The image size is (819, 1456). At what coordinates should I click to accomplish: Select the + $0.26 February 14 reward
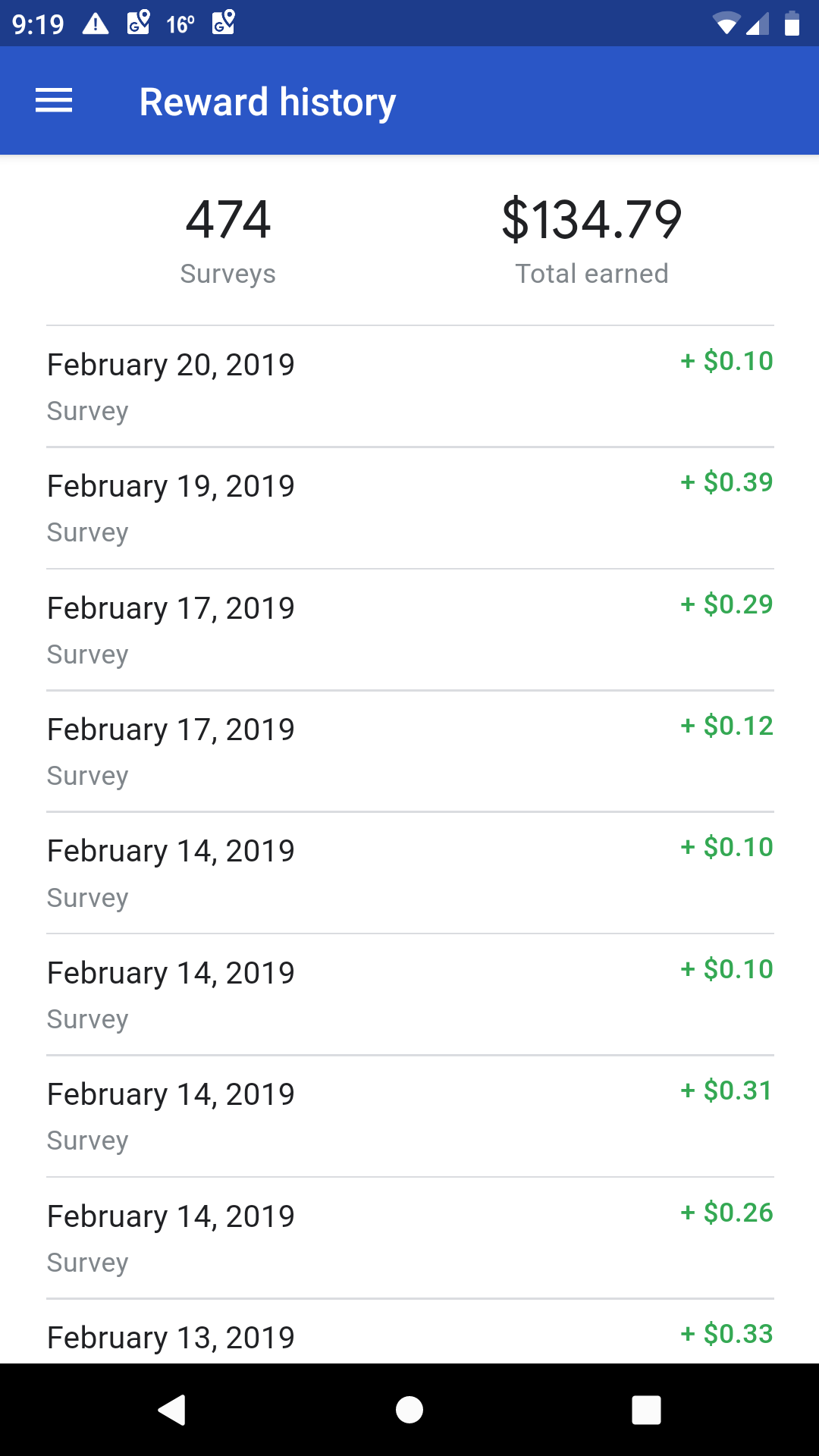point(726,1213)
